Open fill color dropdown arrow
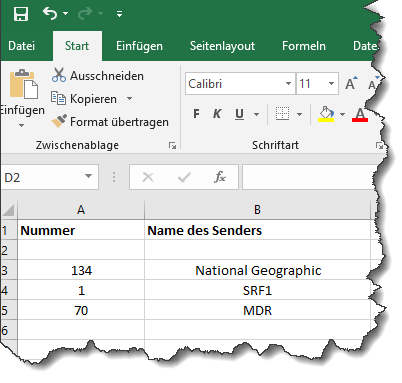Screen dimensions: 402x383 (342, 114)
